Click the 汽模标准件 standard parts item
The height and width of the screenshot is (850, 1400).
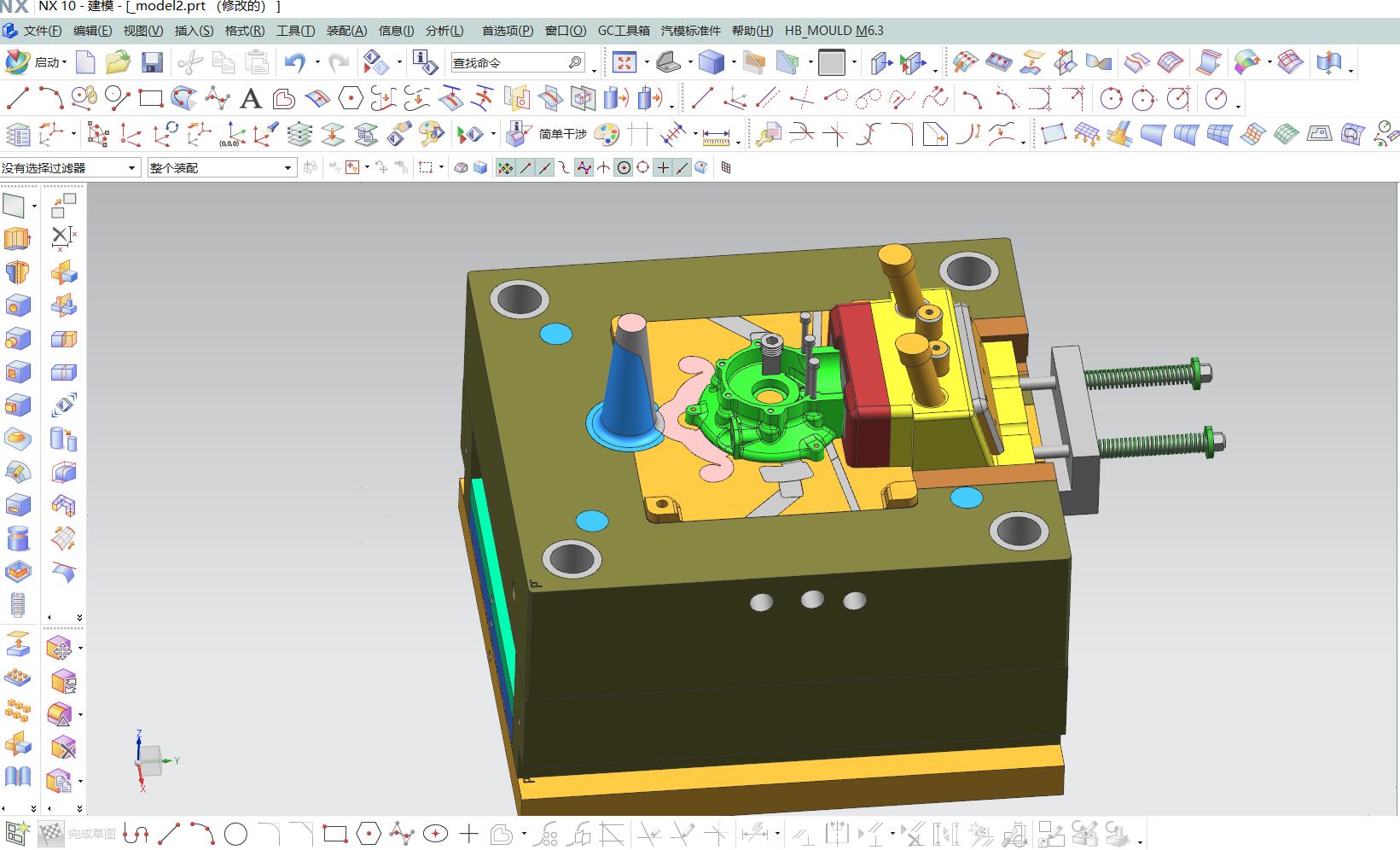pos(691,31)
